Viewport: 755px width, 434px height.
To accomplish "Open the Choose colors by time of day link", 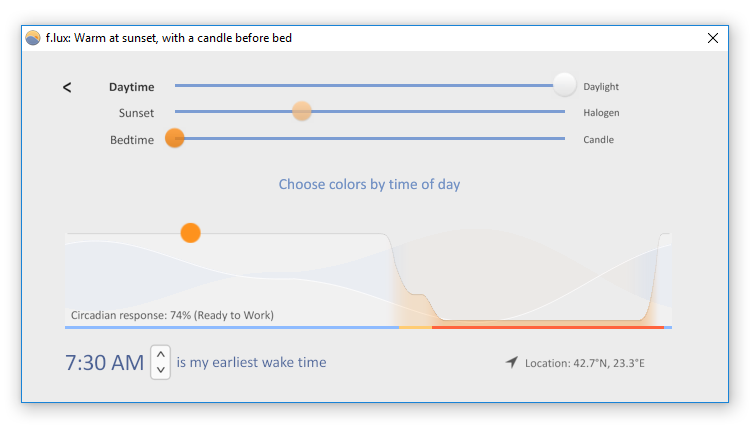I will point(369,184).
